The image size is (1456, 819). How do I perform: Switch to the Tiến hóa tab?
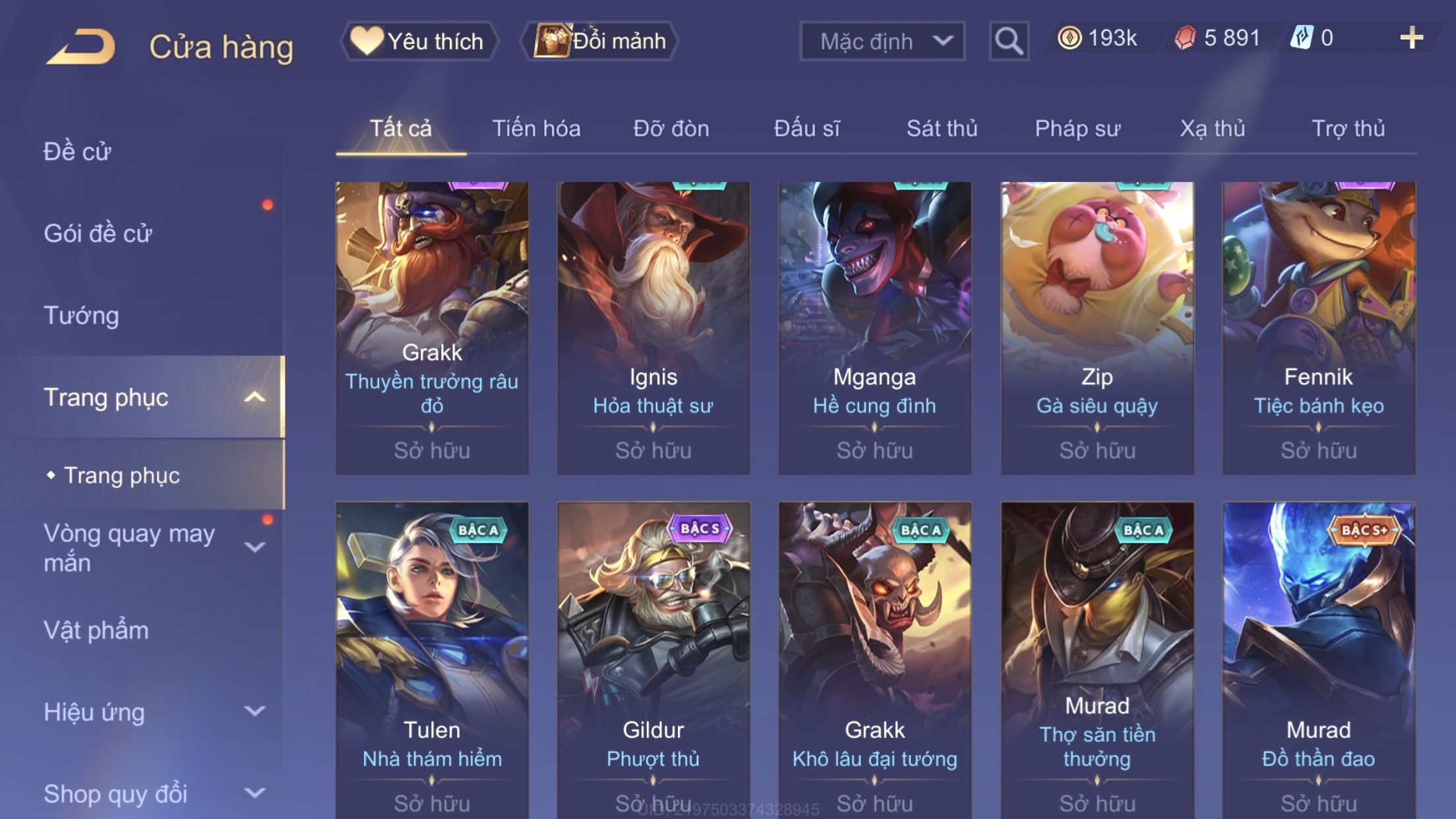pos(536,128)
